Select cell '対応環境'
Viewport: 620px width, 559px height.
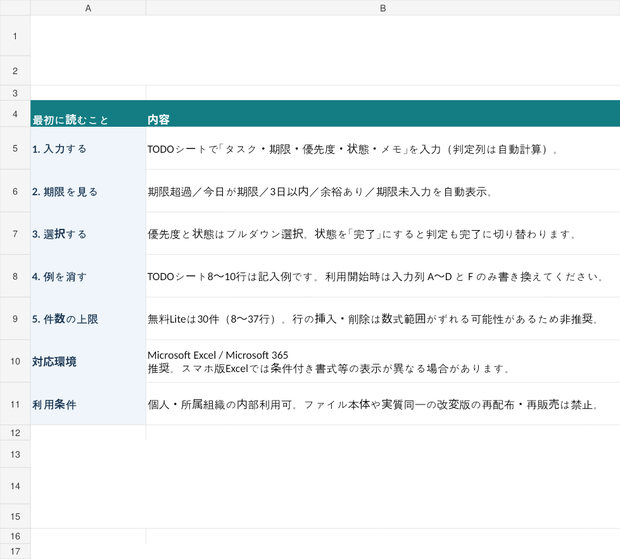tap(88, 361)
